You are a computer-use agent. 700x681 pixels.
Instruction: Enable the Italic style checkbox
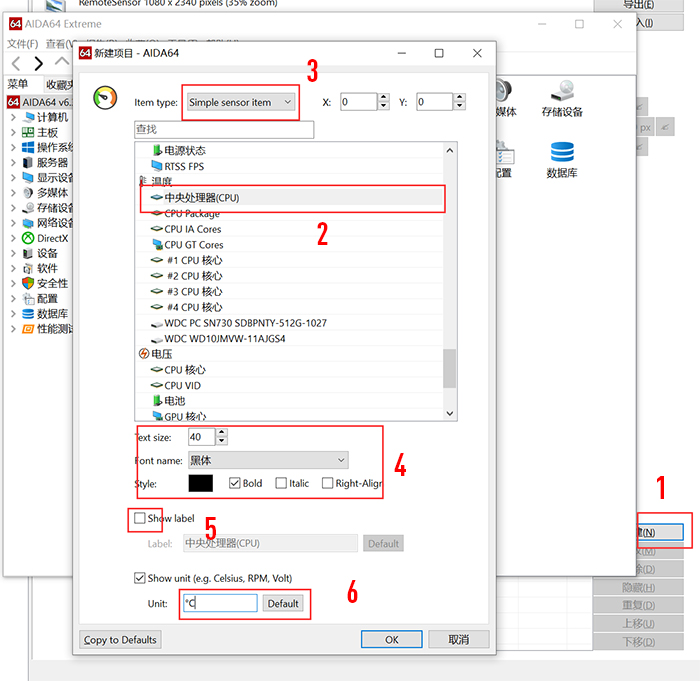point(281,483)
